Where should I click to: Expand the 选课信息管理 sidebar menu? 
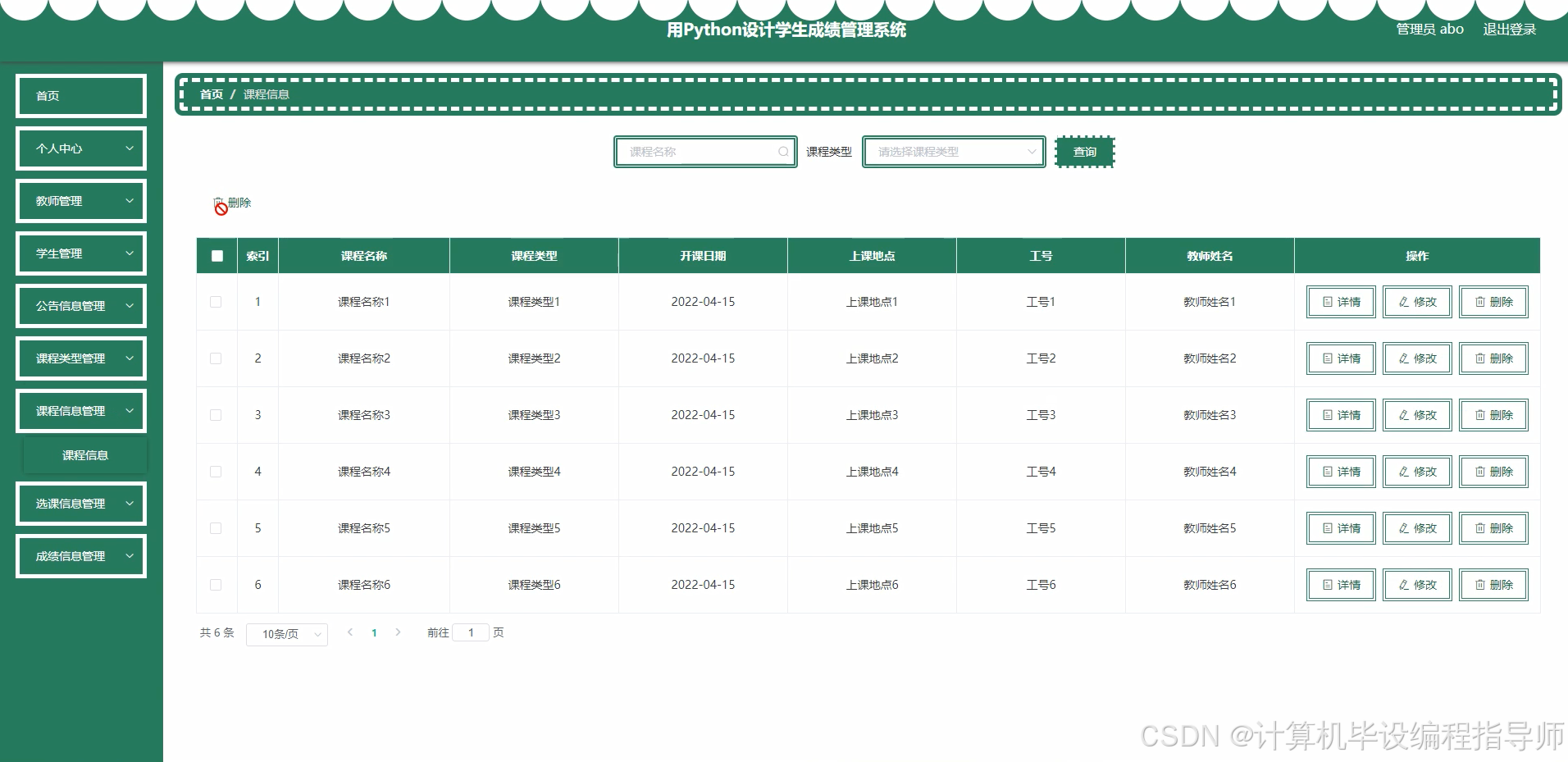pos(81,504)
